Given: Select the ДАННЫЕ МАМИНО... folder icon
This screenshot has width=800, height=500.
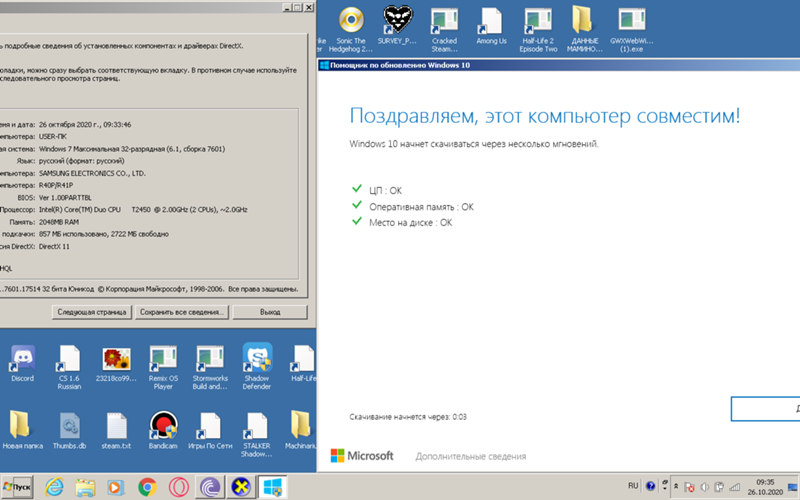Looking at the screenshot, I should click(585, 30).
